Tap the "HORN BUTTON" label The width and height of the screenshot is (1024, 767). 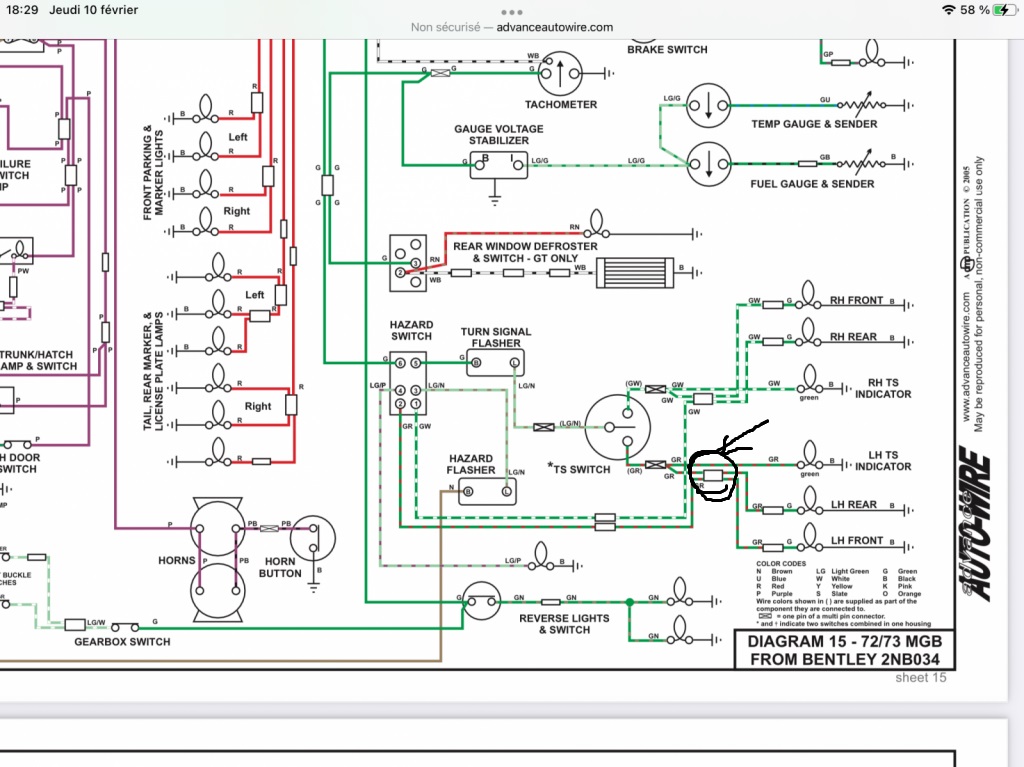pyautogui.click(x=280, y=567)
